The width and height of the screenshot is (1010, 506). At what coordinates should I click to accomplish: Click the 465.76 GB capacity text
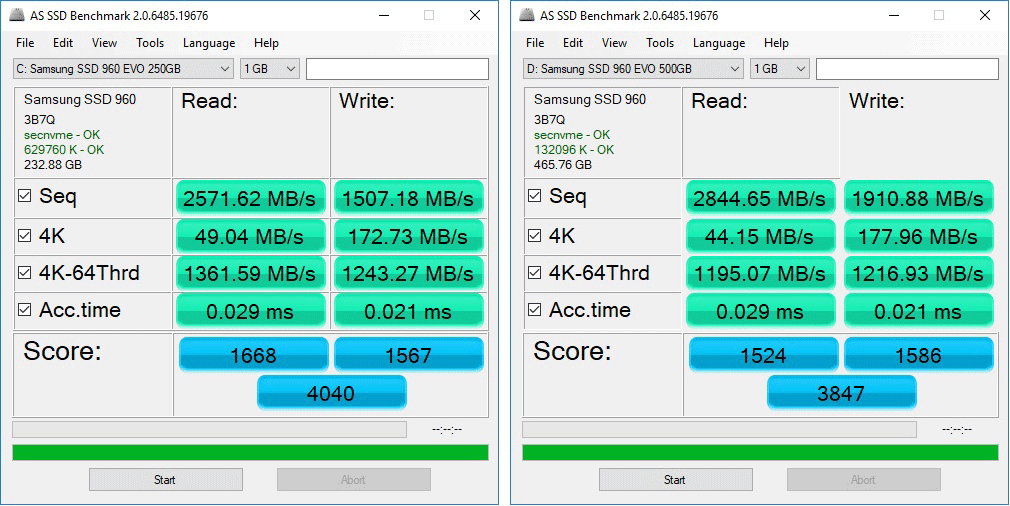pos(563,165)
